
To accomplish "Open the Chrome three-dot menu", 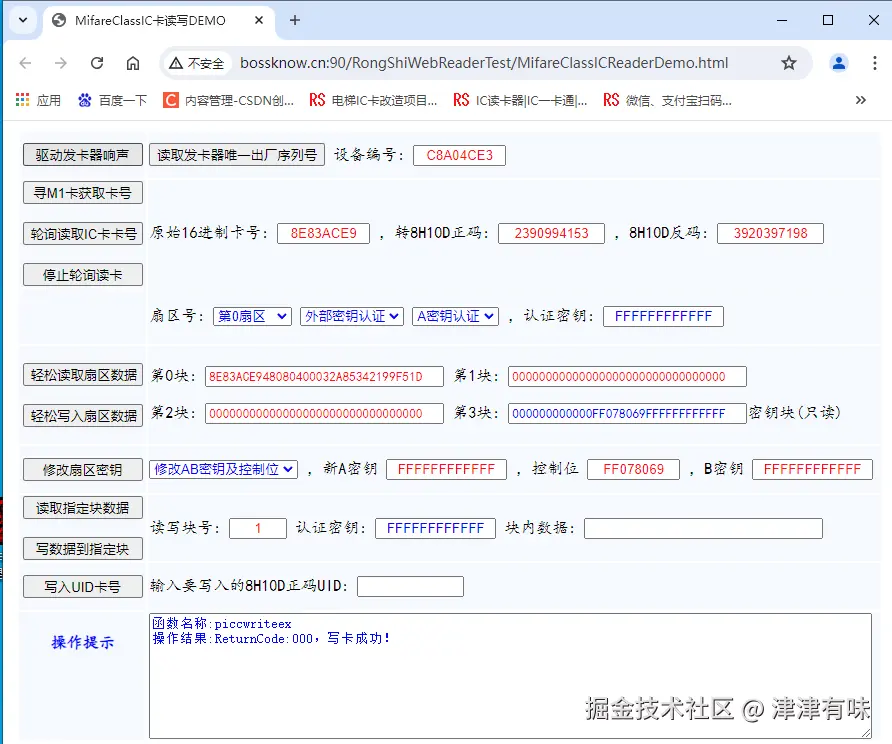I will 876,62.
